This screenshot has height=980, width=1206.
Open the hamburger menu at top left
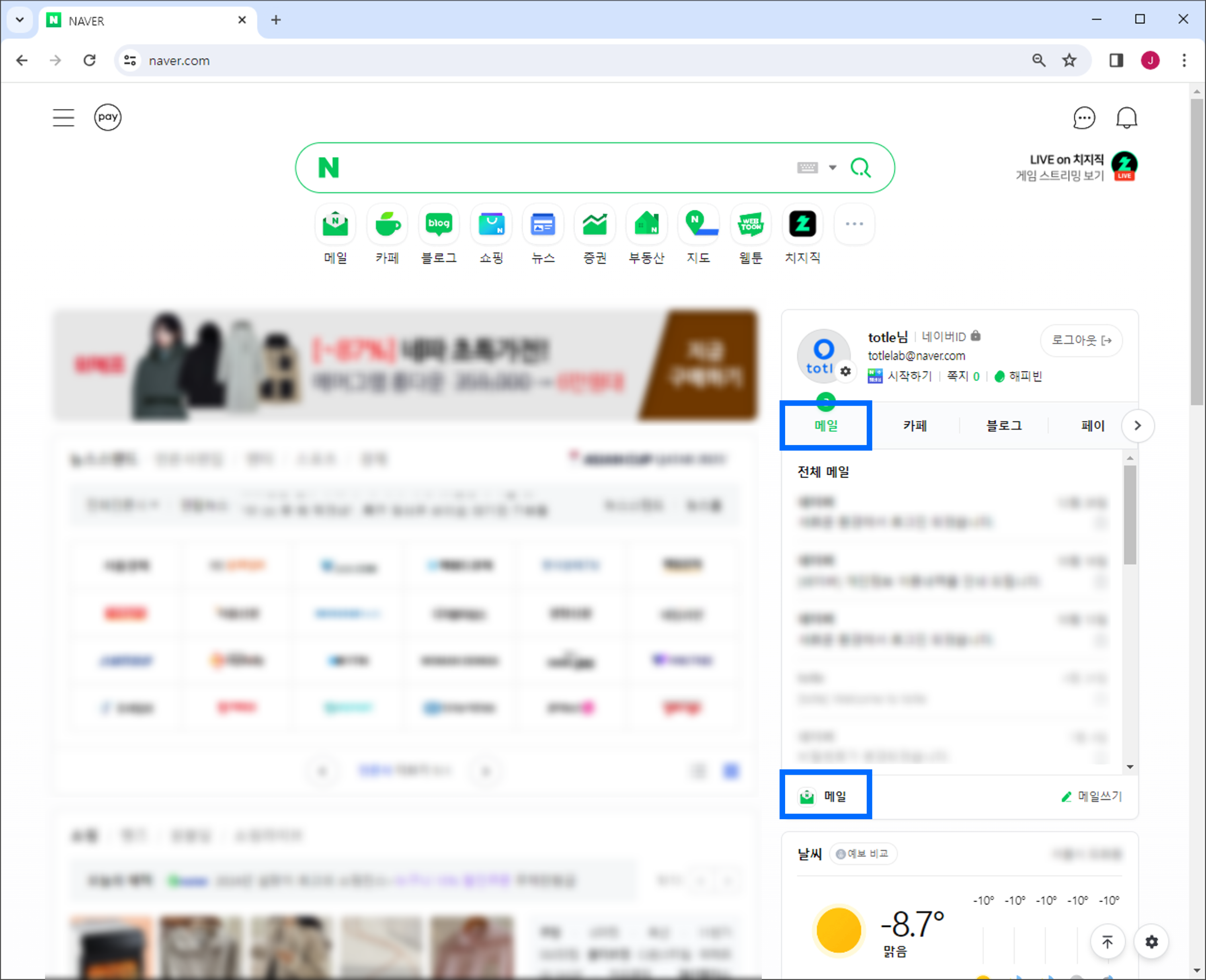point(63,117)
